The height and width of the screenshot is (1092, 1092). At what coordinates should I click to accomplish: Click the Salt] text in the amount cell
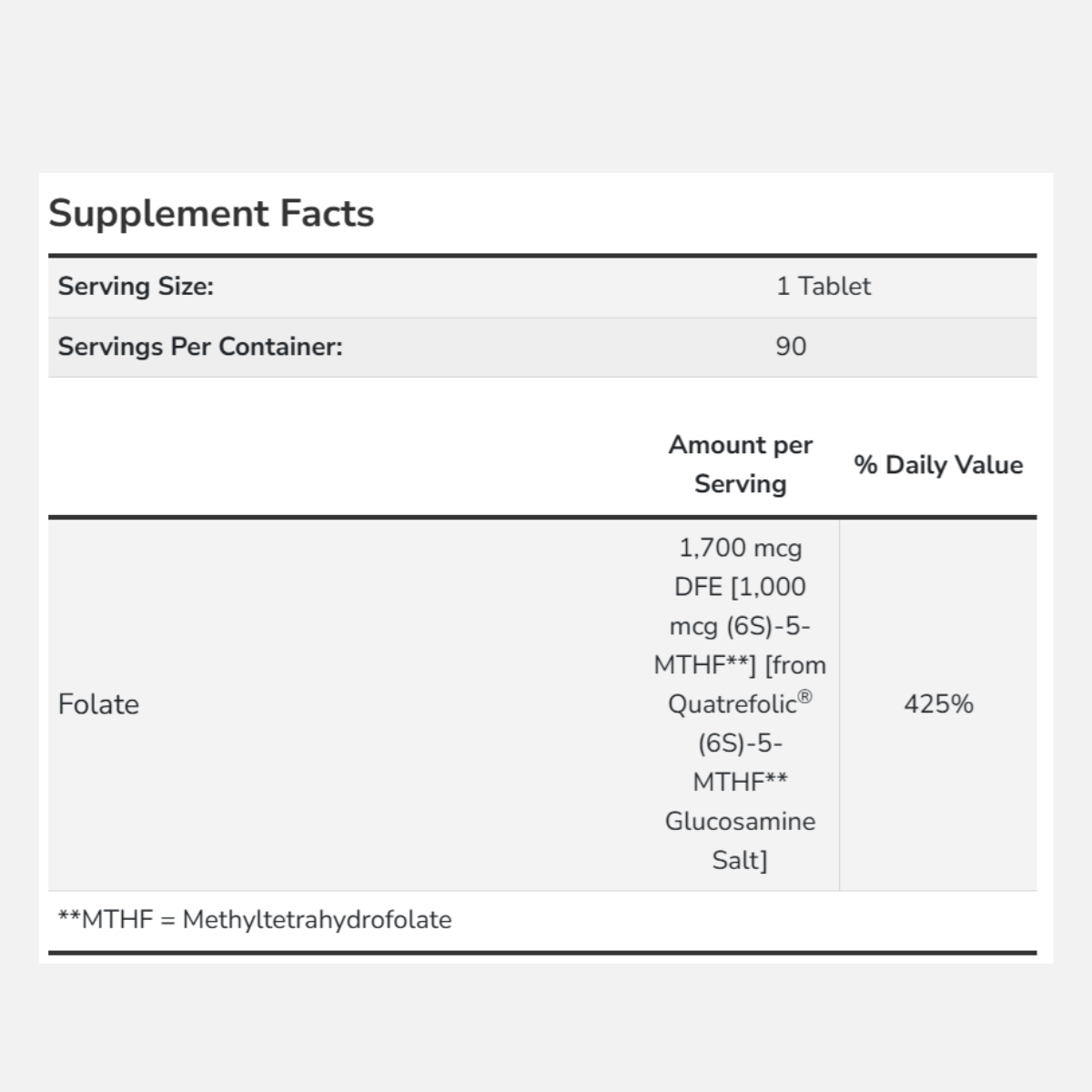[x=740, y=861]
